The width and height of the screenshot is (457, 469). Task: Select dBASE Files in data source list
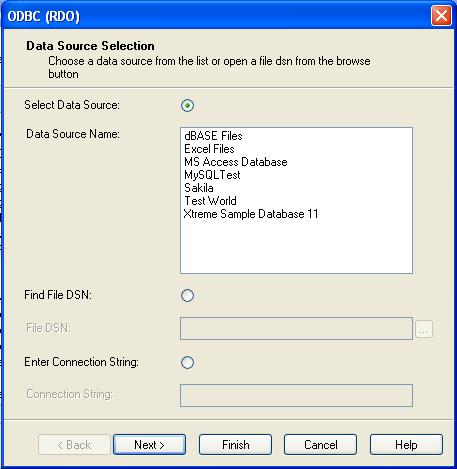pyautogui.click(x=213, y=136)
